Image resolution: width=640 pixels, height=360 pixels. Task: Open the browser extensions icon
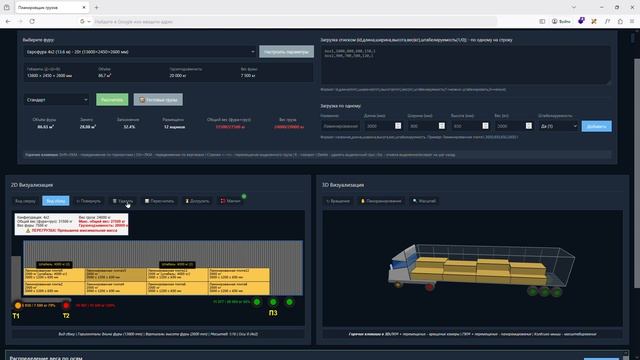pos(620,21)
